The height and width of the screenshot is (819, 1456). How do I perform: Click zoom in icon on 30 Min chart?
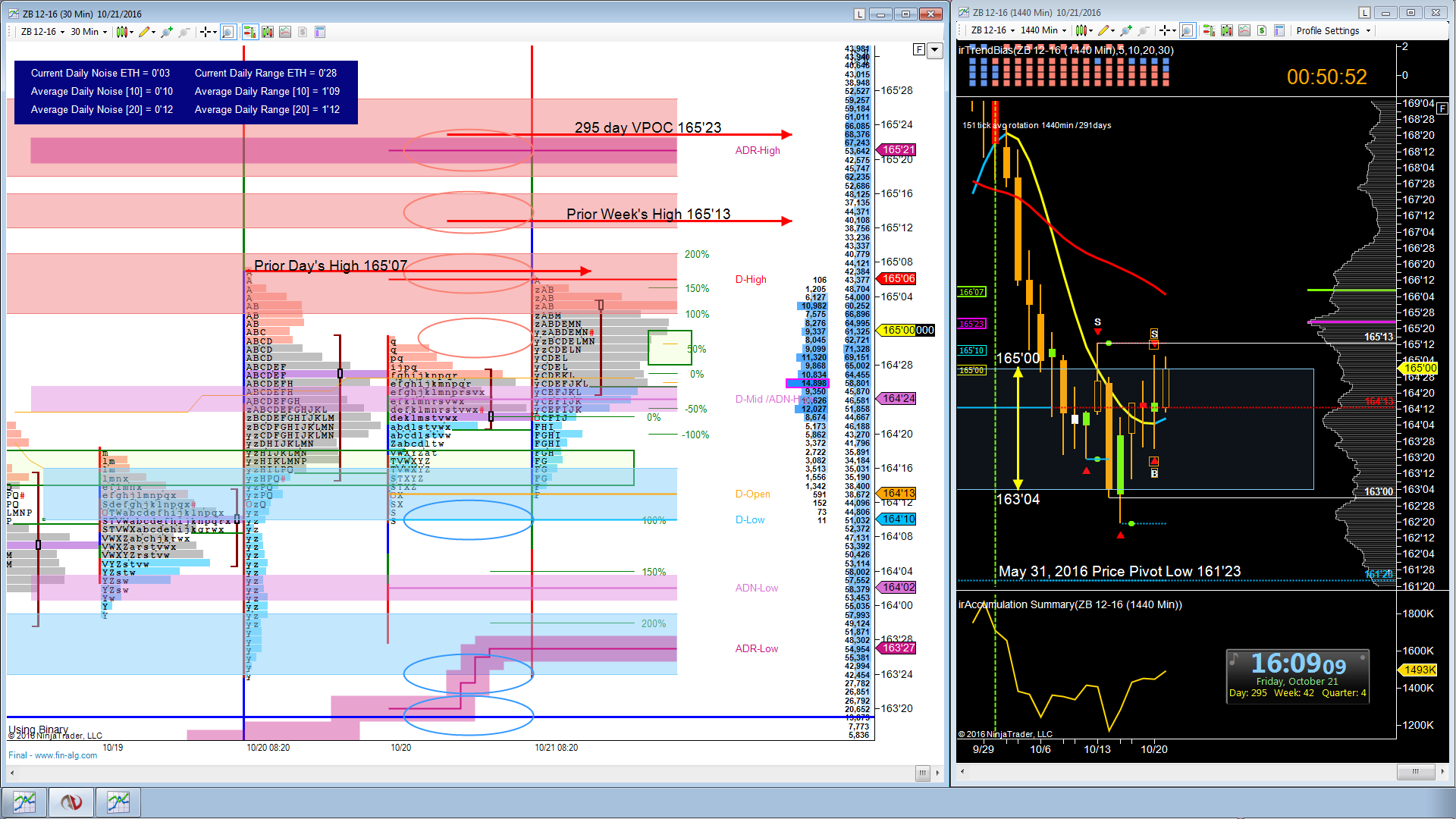[166, 32]
